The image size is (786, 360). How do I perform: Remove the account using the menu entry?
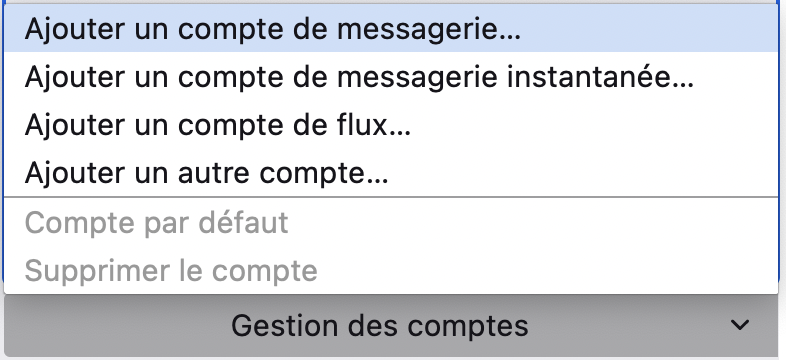pos(390,271)
